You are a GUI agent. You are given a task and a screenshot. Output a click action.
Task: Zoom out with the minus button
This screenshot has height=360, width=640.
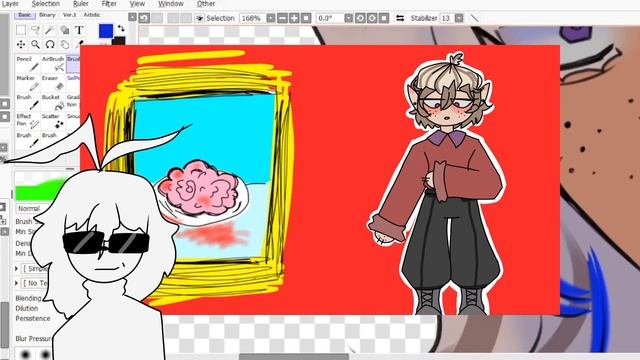coord(282,18)
